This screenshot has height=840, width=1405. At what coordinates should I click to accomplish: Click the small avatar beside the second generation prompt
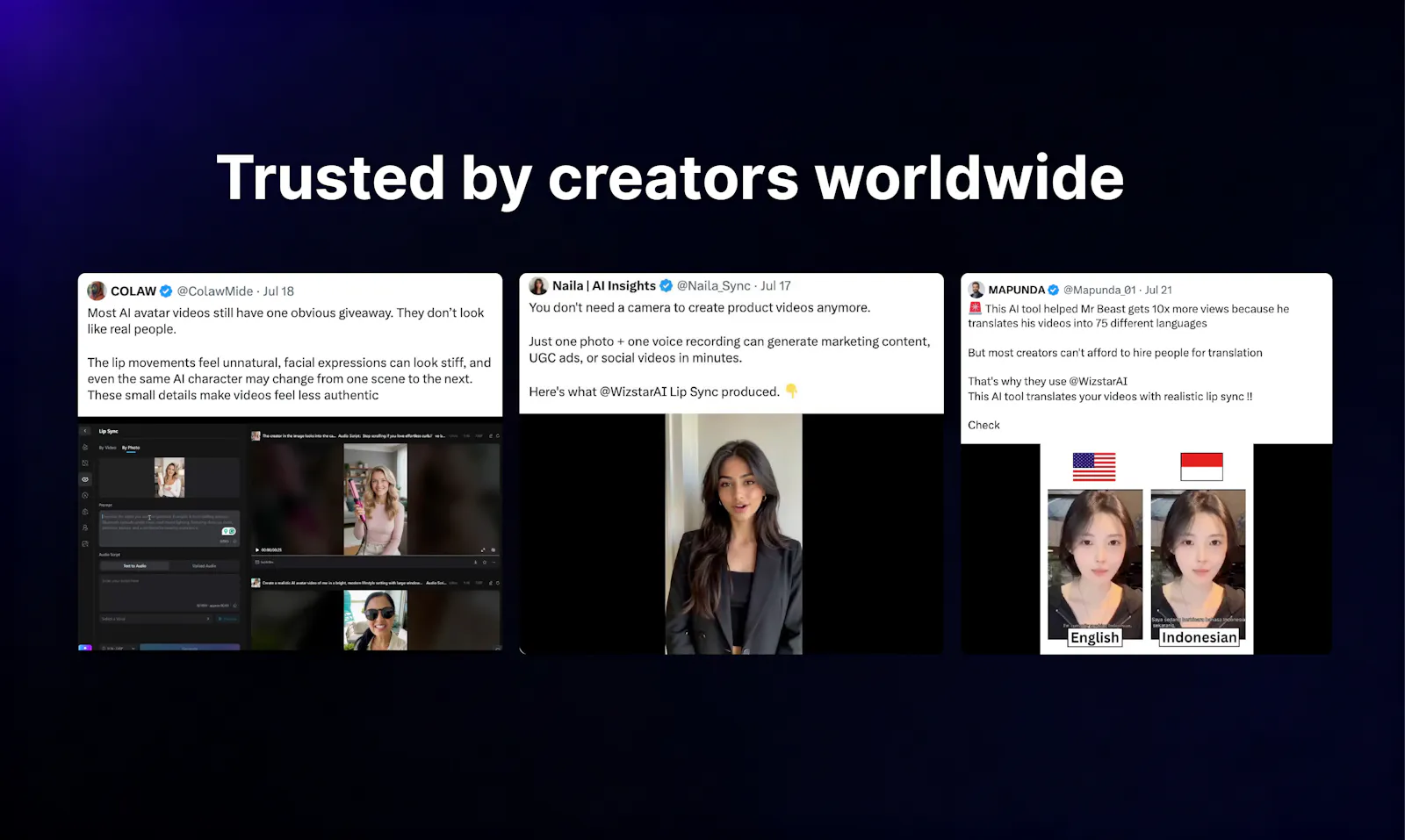click(x=256, y=583)
